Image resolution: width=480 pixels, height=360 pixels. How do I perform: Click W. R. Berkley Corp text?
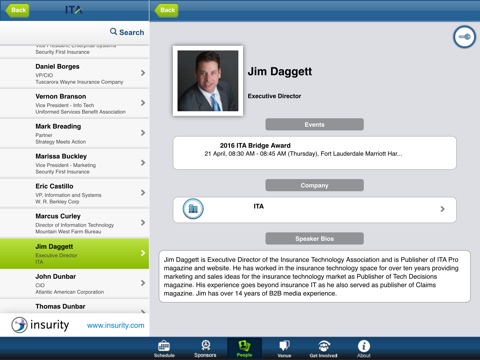(x=57, y=202)
